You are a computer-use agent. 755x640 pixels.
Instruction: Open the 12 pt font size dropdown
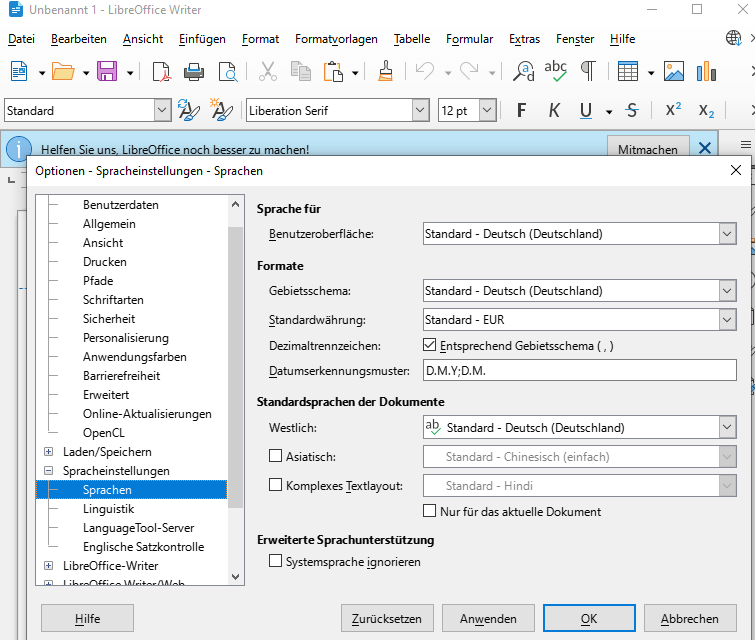487,110
